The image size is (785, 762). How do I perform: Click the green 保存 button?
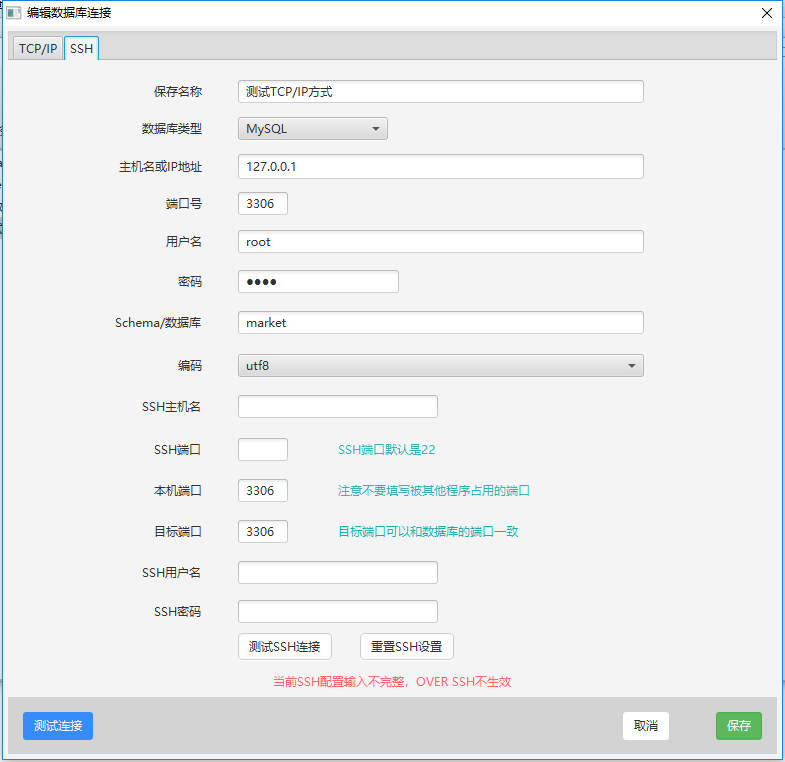pyautogui.click(x=738, y=726)
